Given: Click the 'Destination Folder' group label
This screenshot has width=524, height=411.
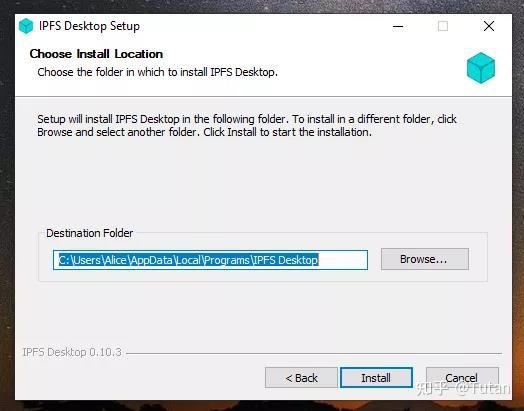Looking at the screenshot, I should (x=90, y=233).
